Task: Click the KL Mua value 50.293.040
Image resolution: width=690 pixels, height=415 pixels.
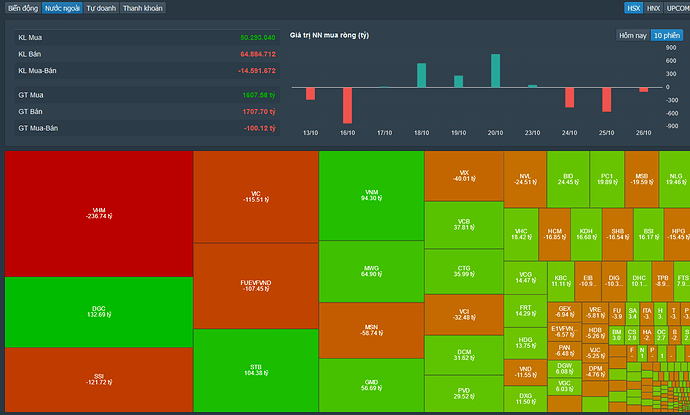Action: pyautogui.click(x=258, y=37)
